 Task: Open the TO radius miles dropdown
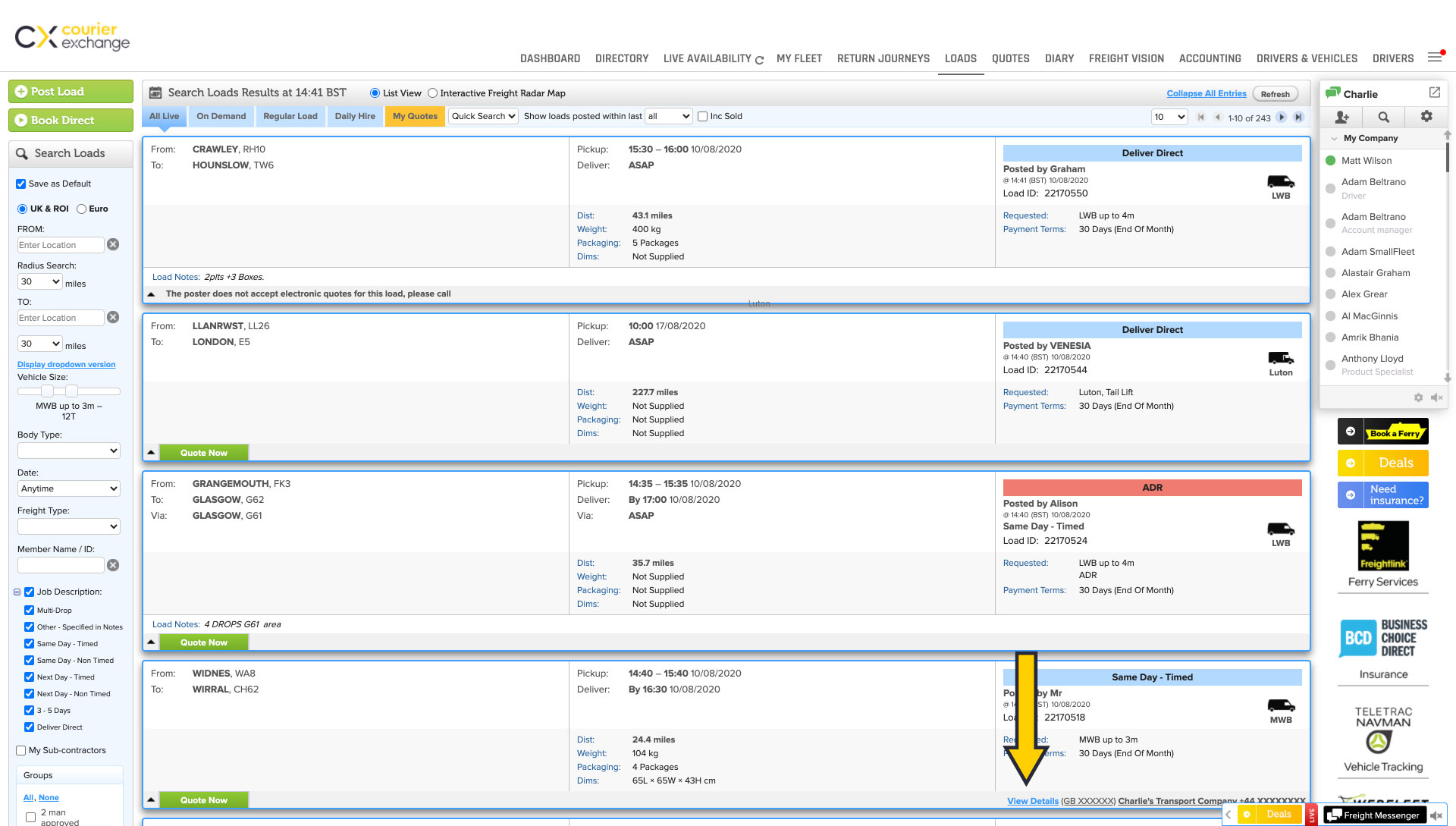point(39,344)
